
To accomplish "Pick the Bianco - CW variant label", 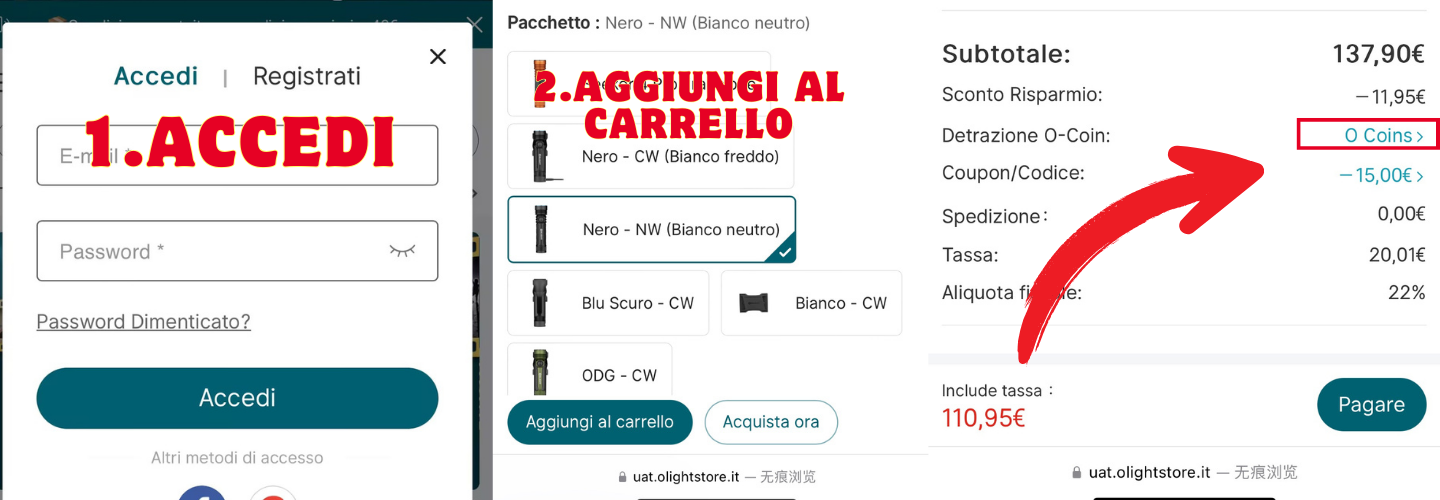I will click(840, 303).
